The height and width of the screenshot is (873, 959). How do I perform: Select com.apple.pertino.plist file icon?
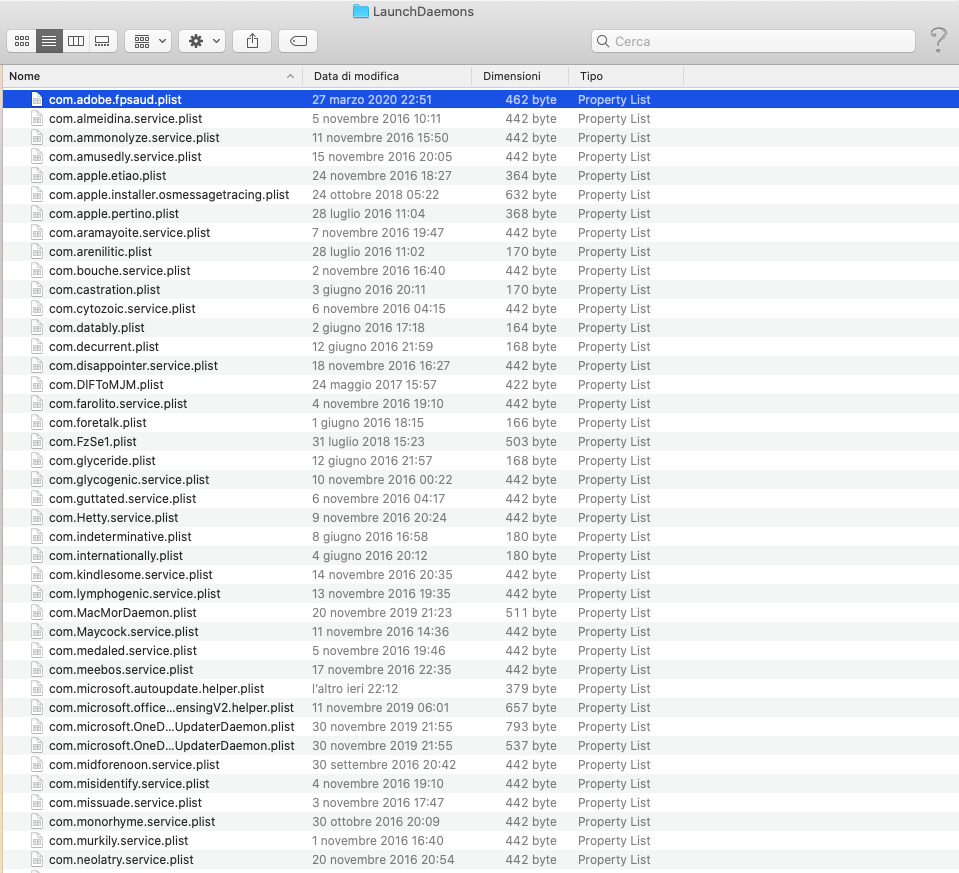[x=37, y=213]
